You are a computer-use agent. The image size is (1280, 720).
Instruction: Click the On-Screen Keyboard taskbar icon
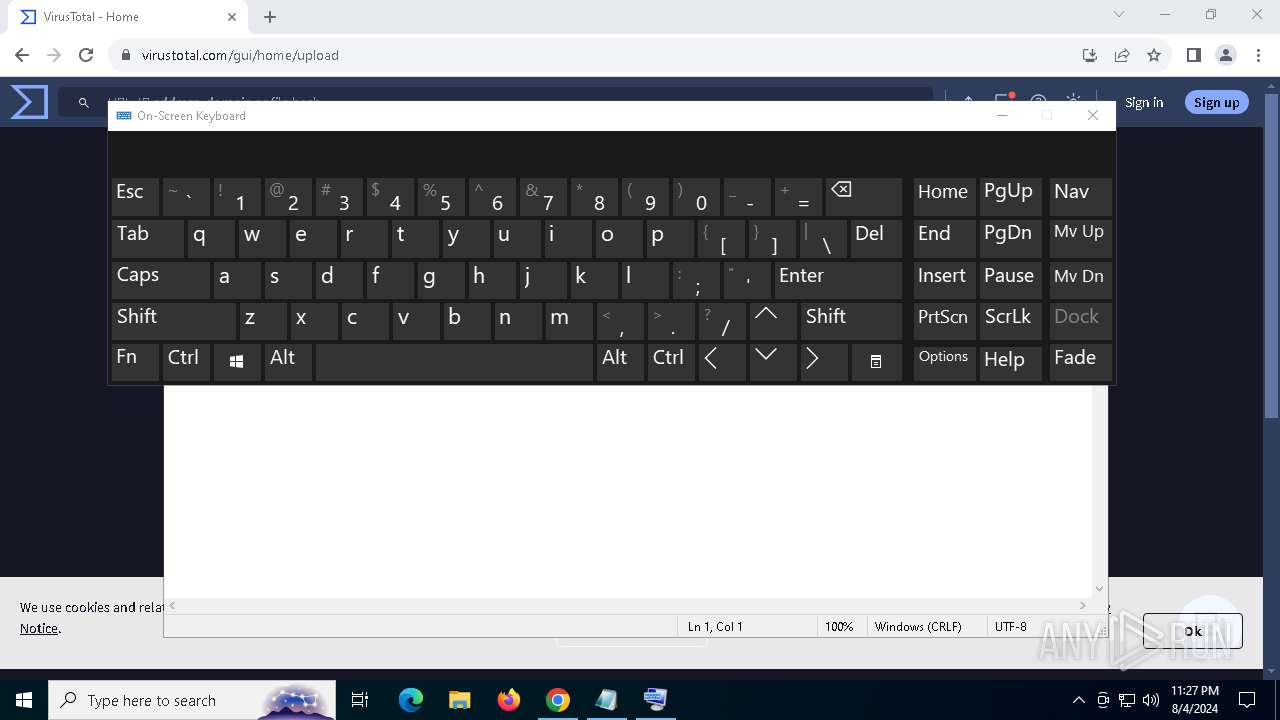(x=656, y=700)
